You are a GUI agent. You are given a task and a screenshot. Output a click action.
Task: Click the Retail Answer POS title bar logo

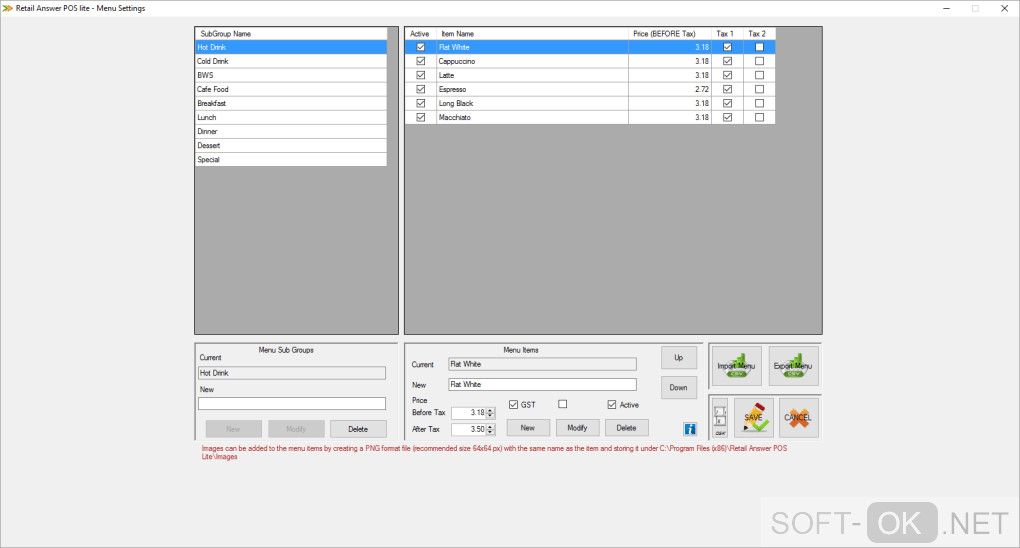(x=8, y=8)
